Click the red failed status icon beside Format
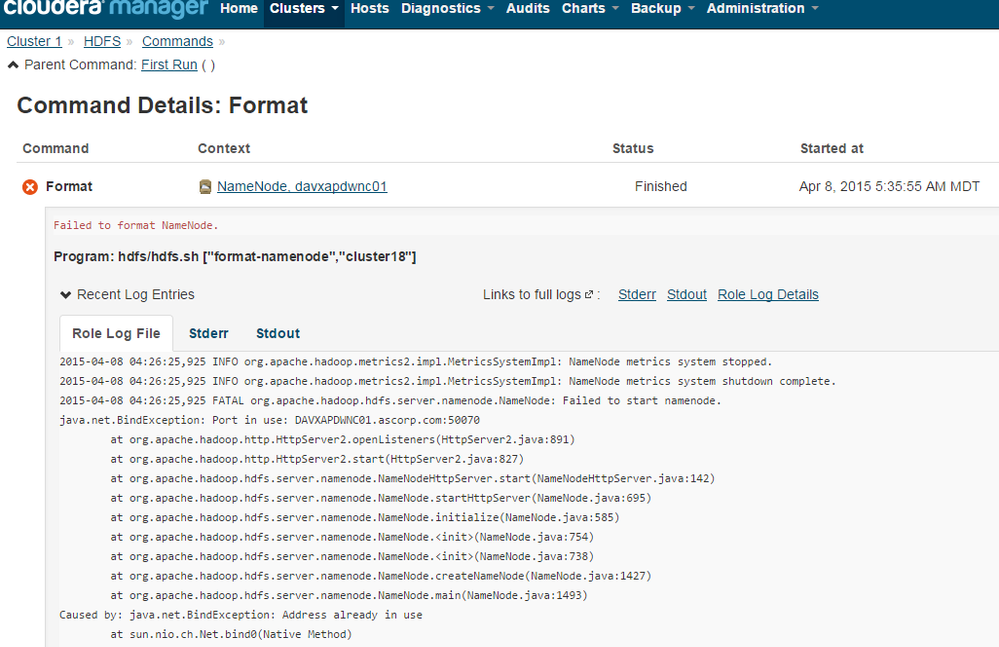 pos(30,187)
